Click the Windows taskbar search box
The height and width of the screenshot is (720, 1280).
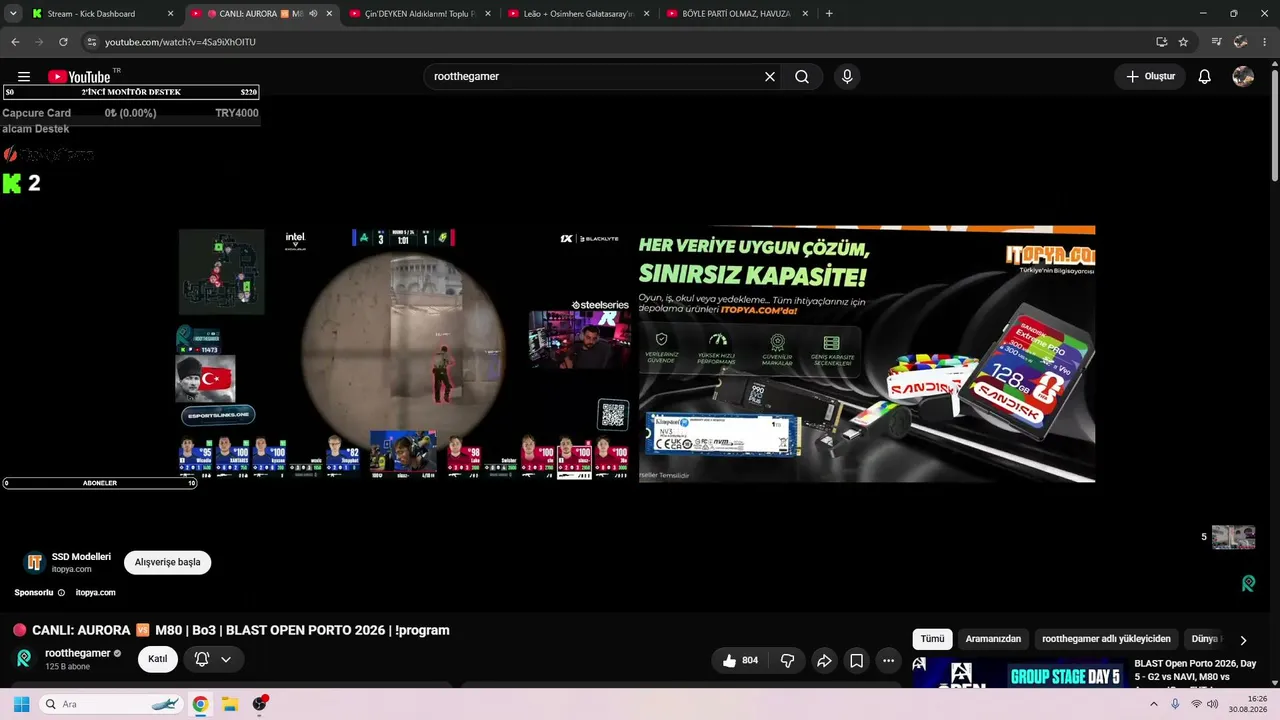click(113, 704)
